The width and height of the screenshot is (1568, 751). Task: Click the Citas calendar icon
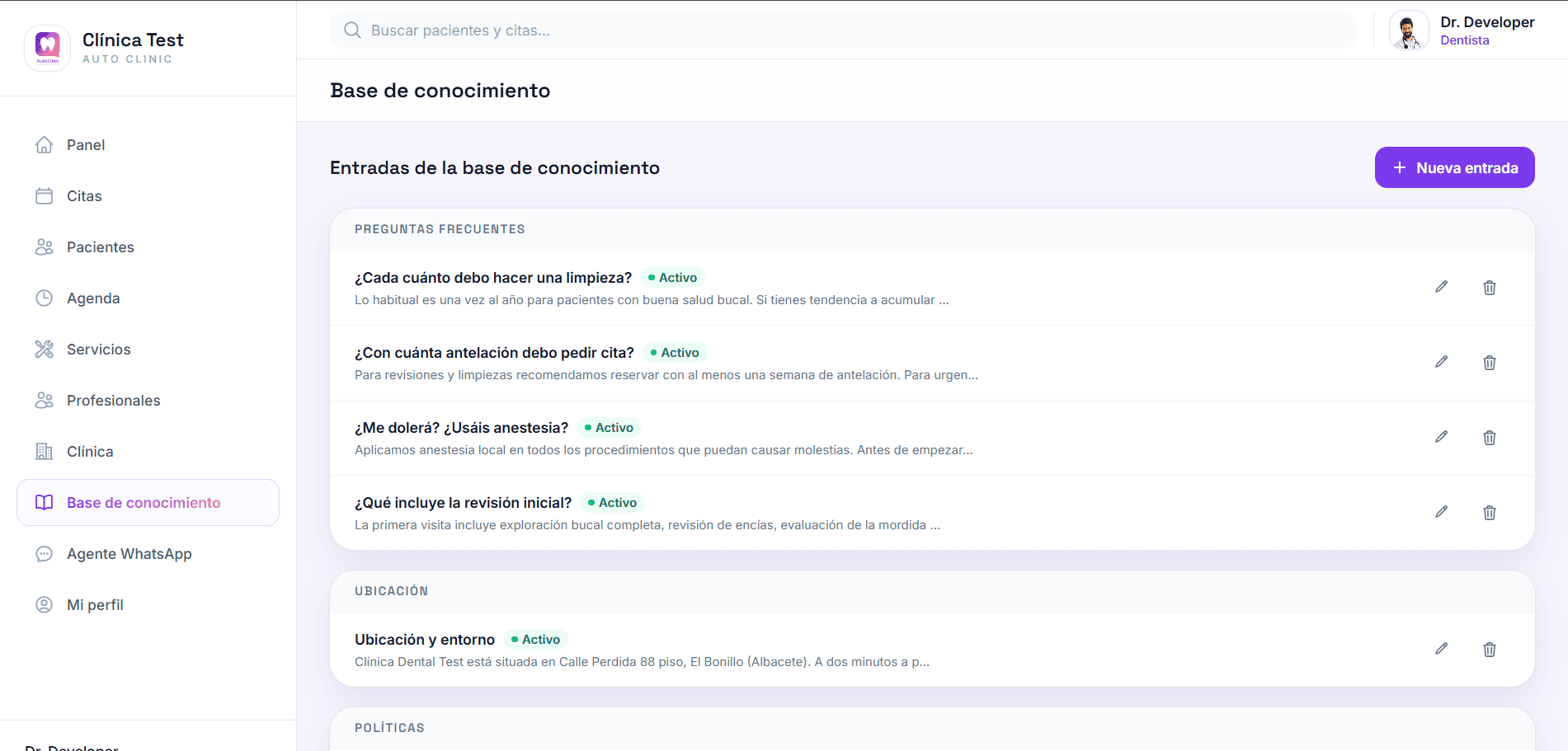[45, 196]
